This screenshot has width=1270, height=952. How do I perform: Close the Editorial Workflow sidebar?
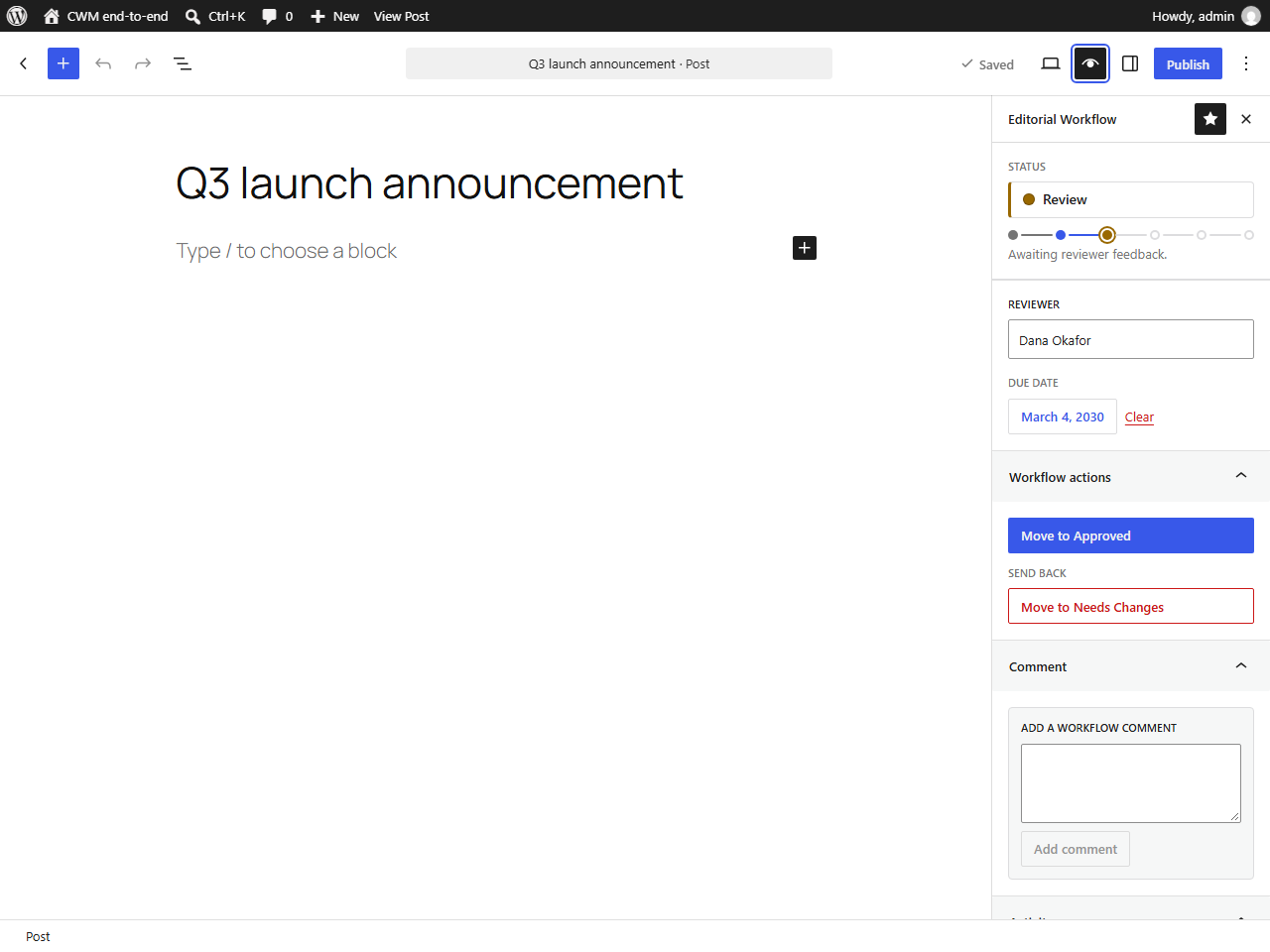(x=1246, y=119)
